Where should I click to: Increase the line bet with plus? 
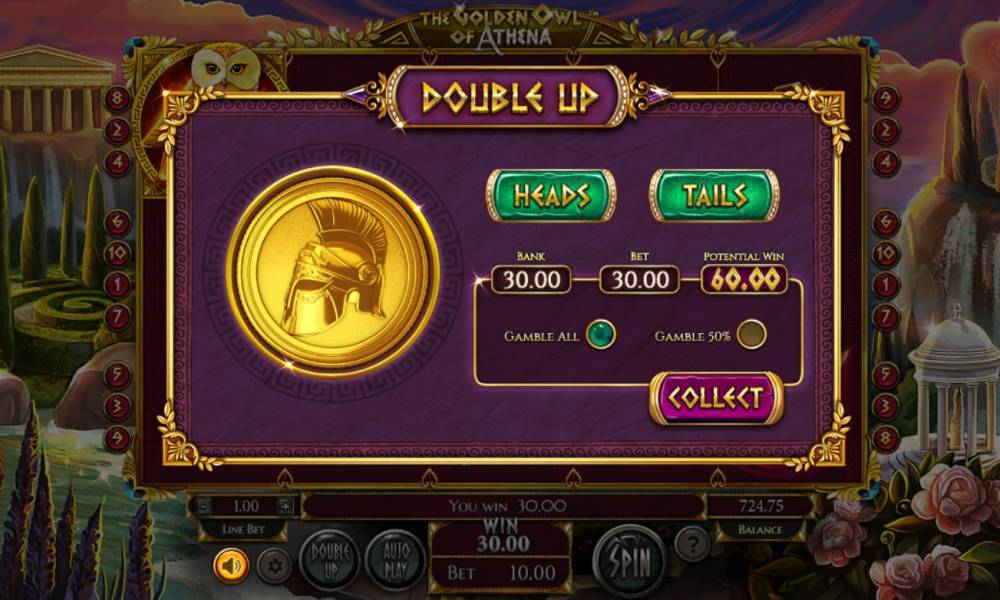(286, 506)
